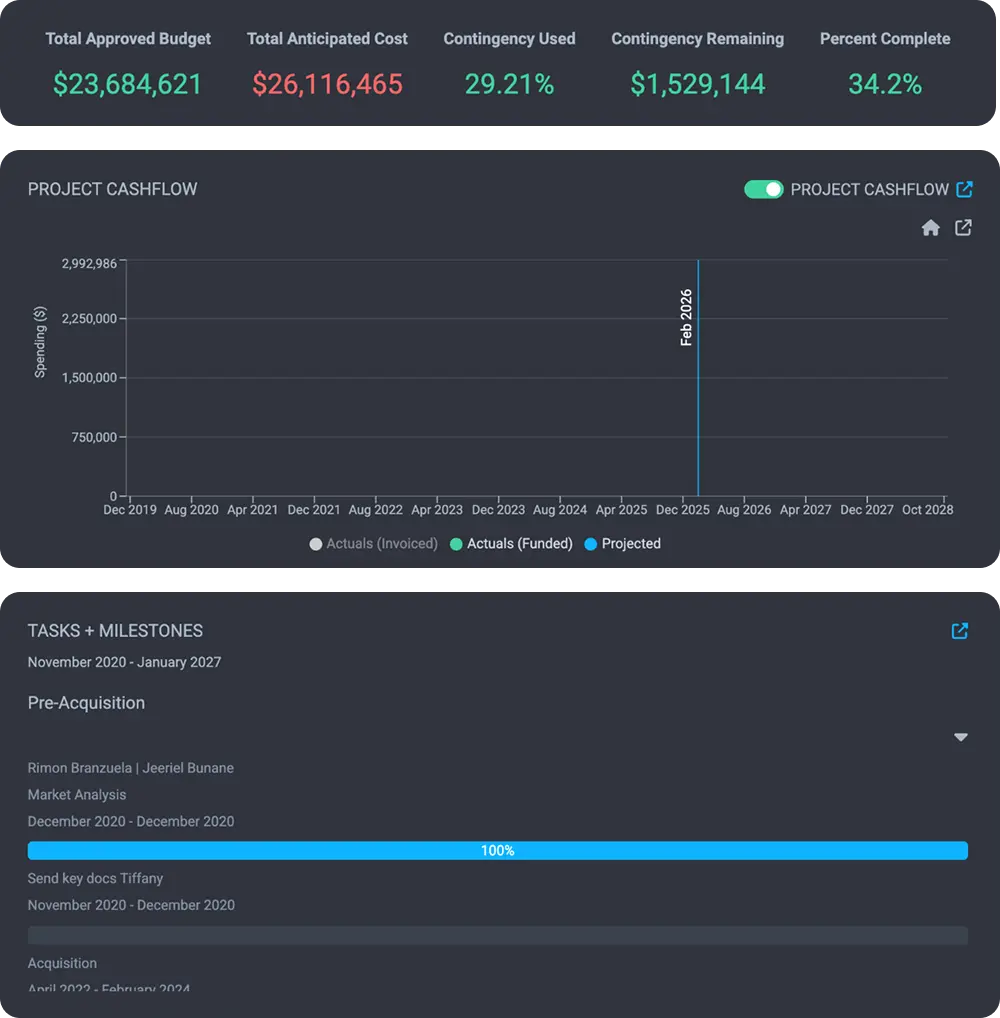Open the Market Analysis task

coord(77,794)
